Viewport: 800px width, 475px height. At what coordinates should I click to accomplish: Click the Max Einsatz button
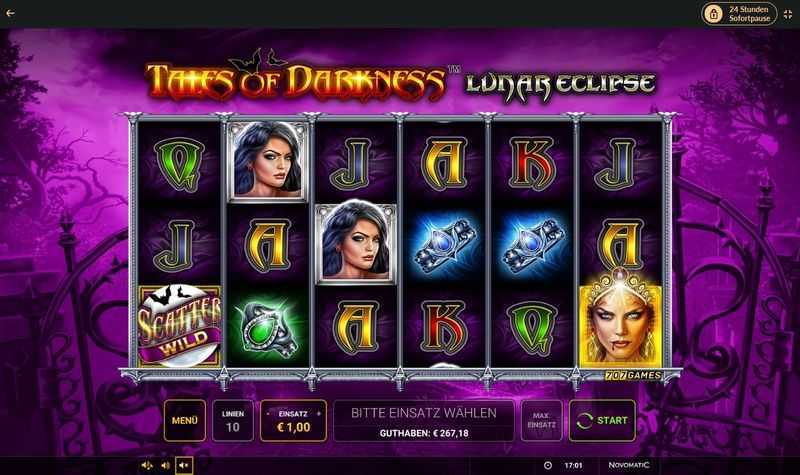(x=541, y=420)
